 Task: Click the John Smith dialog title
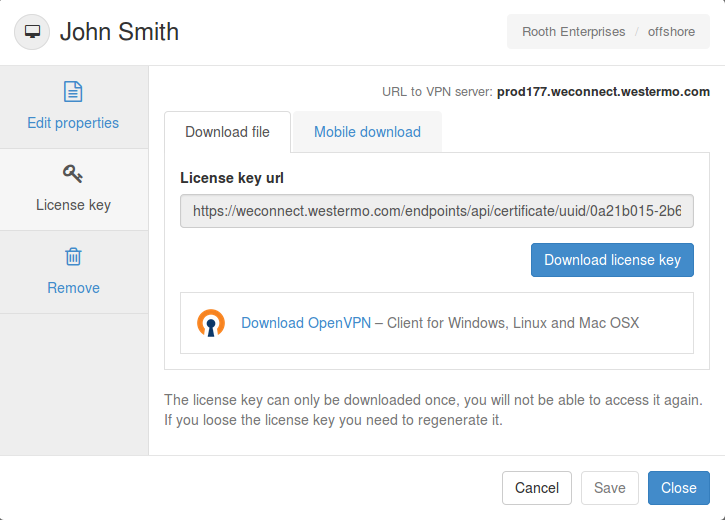[119, 31]
